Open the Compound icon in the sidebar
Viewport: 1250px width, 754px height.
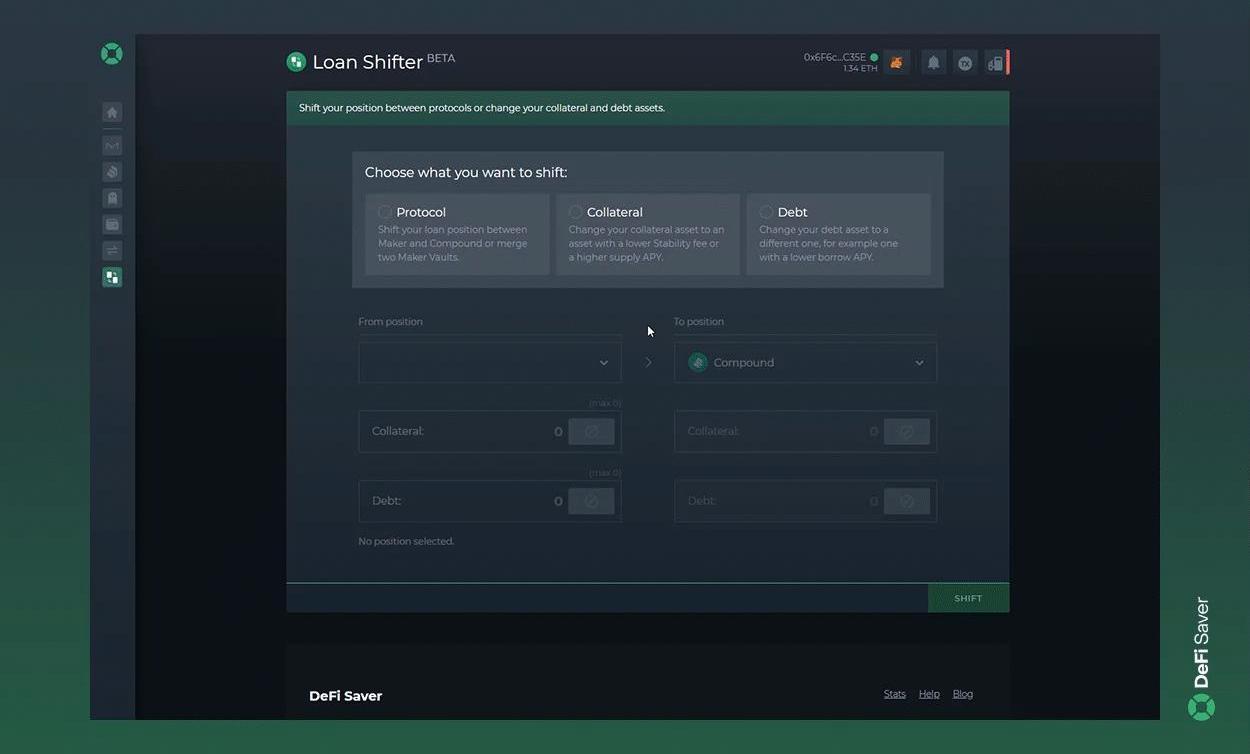click(112, 172)
